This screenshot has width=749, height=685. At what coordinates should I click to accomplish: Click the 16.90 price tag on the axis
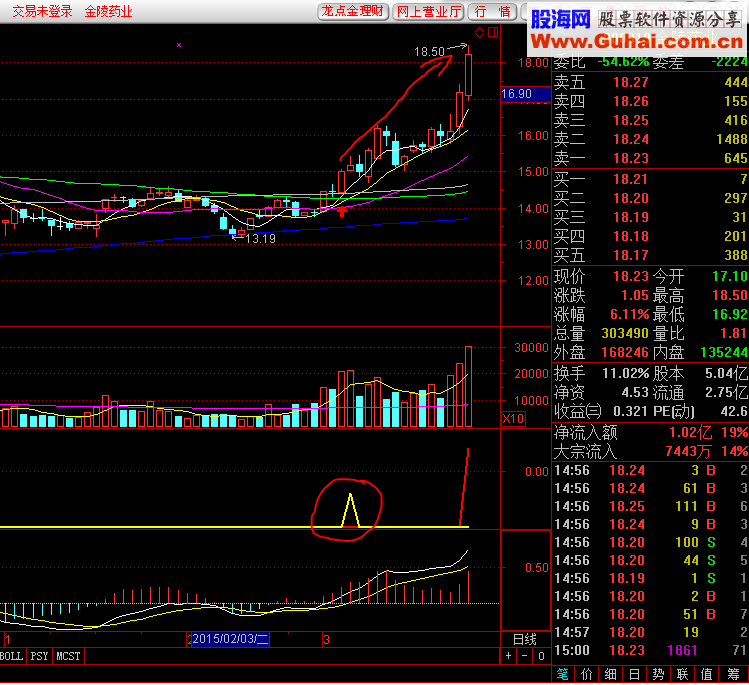pyautogui.click(x=524, y=94)
